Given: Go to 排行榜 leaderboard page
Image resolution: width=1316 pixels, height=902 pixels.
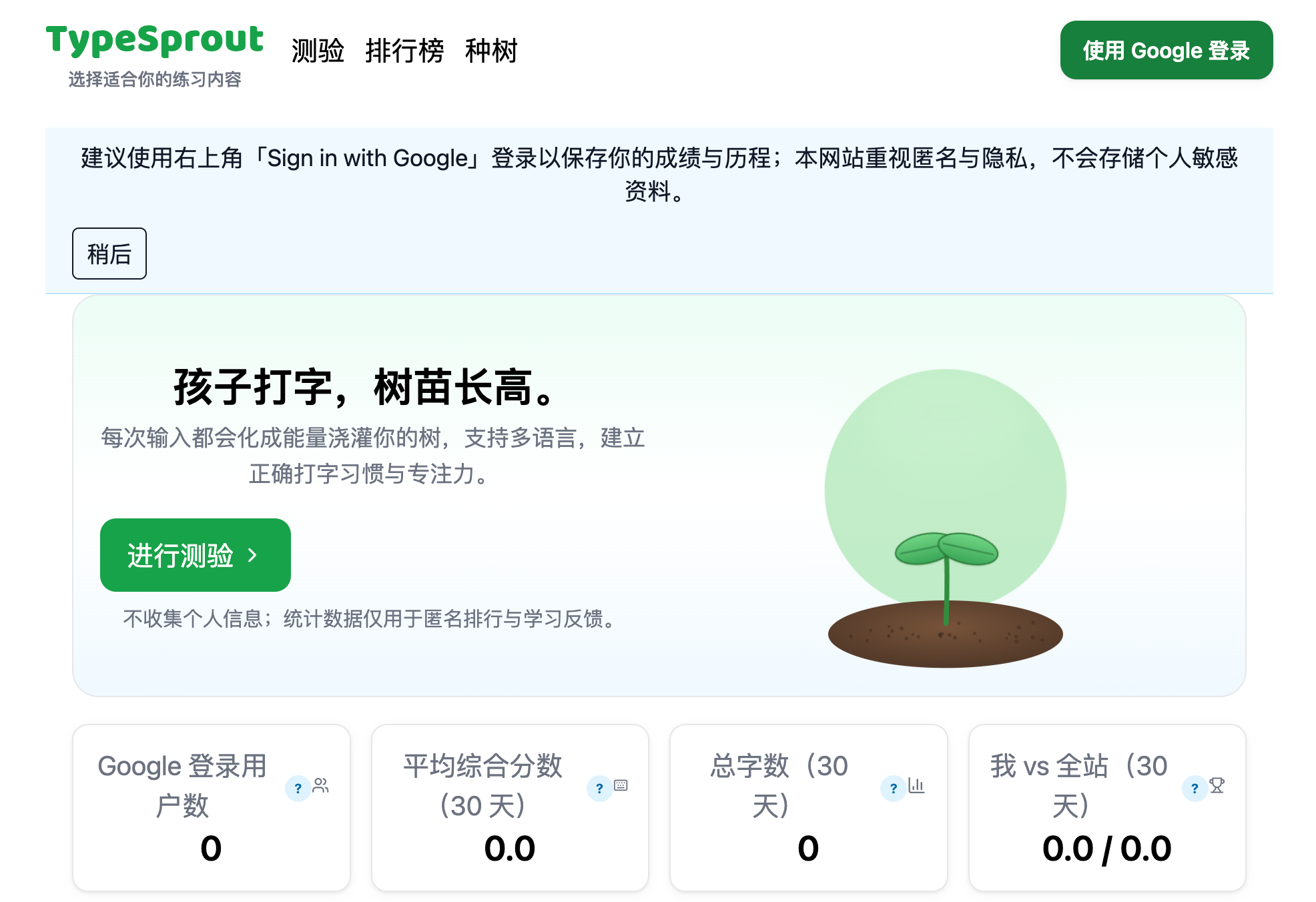Looking at the screenshot, I should [404, 51].
